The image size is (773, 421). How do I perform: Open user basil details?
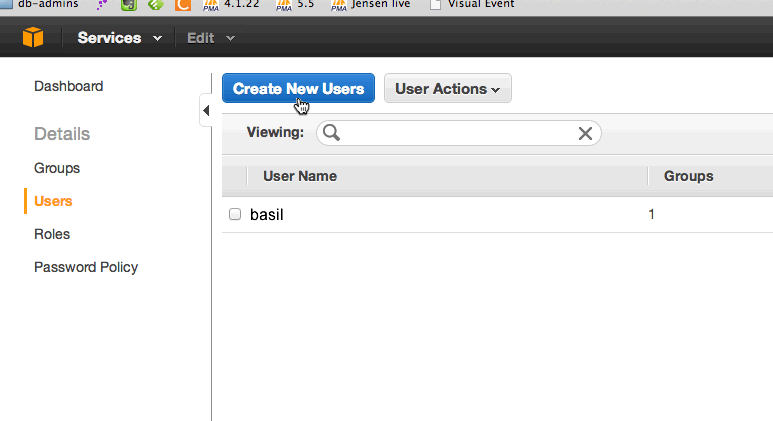coord(267,214)
